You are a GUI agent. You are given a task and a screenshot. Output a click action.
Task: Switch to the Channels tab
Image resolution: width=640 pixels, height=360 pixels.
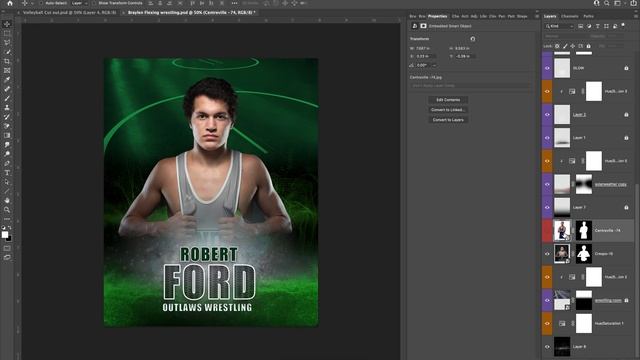coord(569,16)
